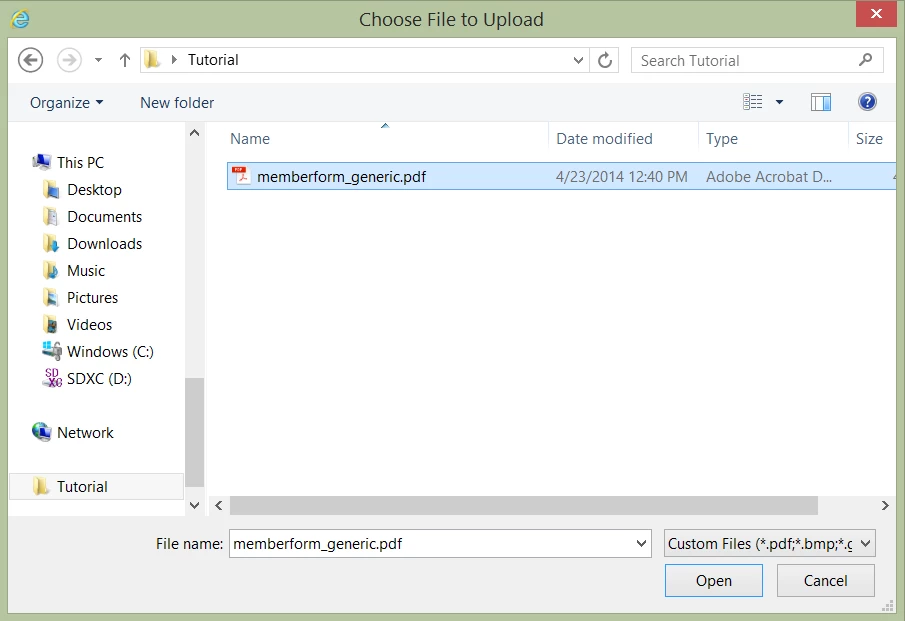This screenshot has height=621, width=905.
Task: Click the Music folder icon
Action: pos(51,271)
